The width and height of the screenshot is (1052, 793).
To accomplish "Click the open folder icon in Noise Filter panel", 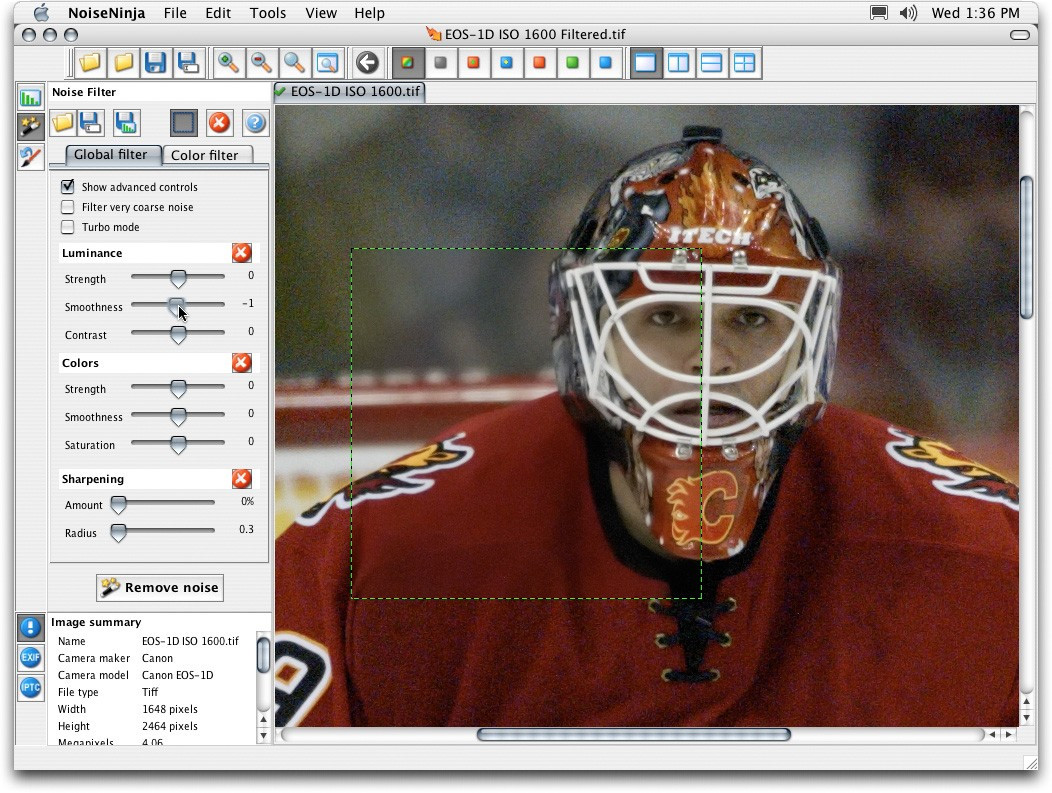I will pos(62,123).
